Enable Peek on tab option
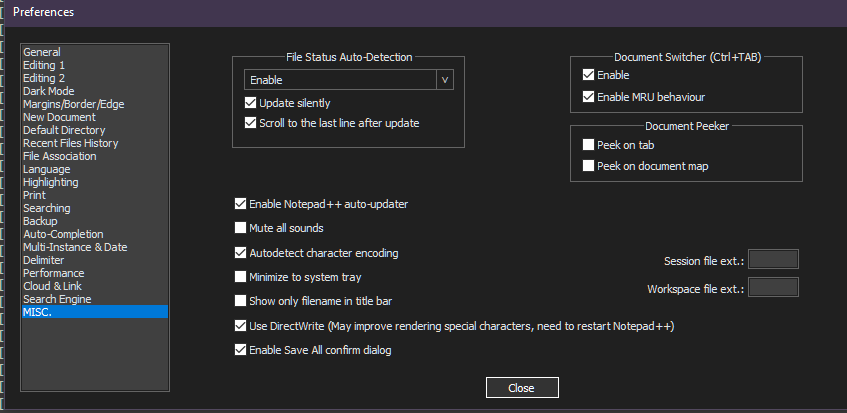This screenshot has width=847, height=413. 589,145
